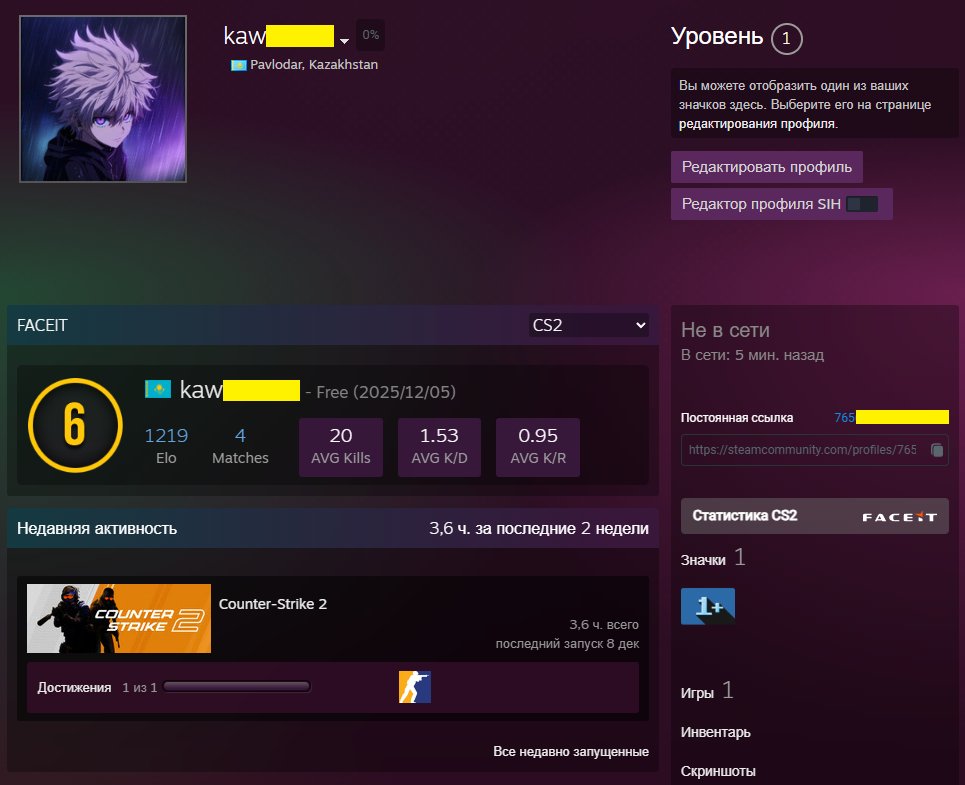Click the Редактировать профиль button

pyautogui.click(x=766, y=167)
